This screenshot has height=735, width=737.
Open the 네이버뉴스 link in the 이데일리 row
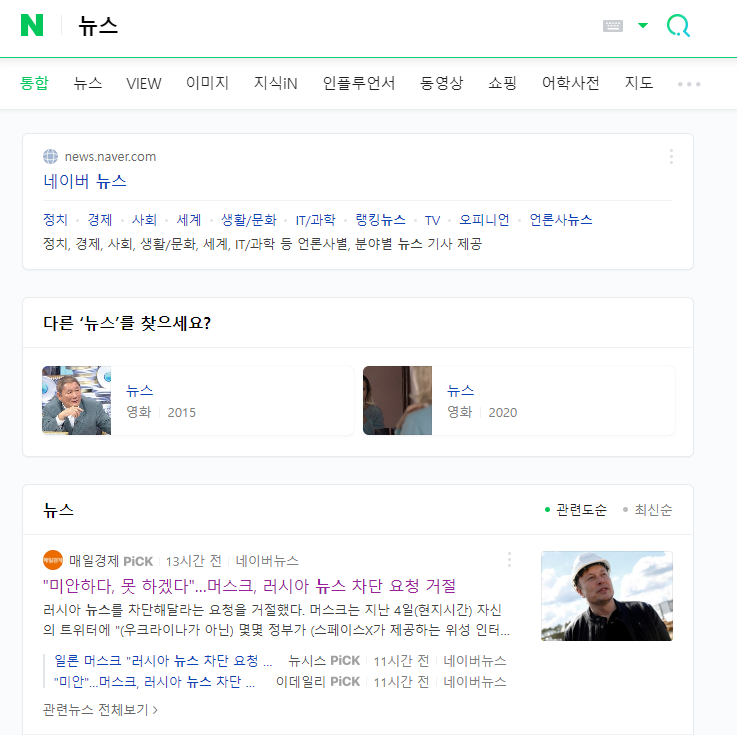pyautogui.click(x=475, y=681)
